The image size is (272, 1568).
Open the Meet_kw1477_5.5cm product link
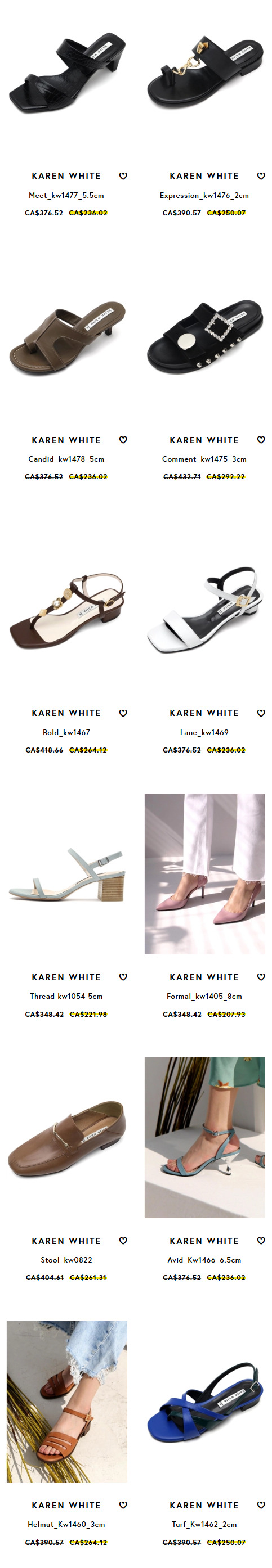point(66,195)
